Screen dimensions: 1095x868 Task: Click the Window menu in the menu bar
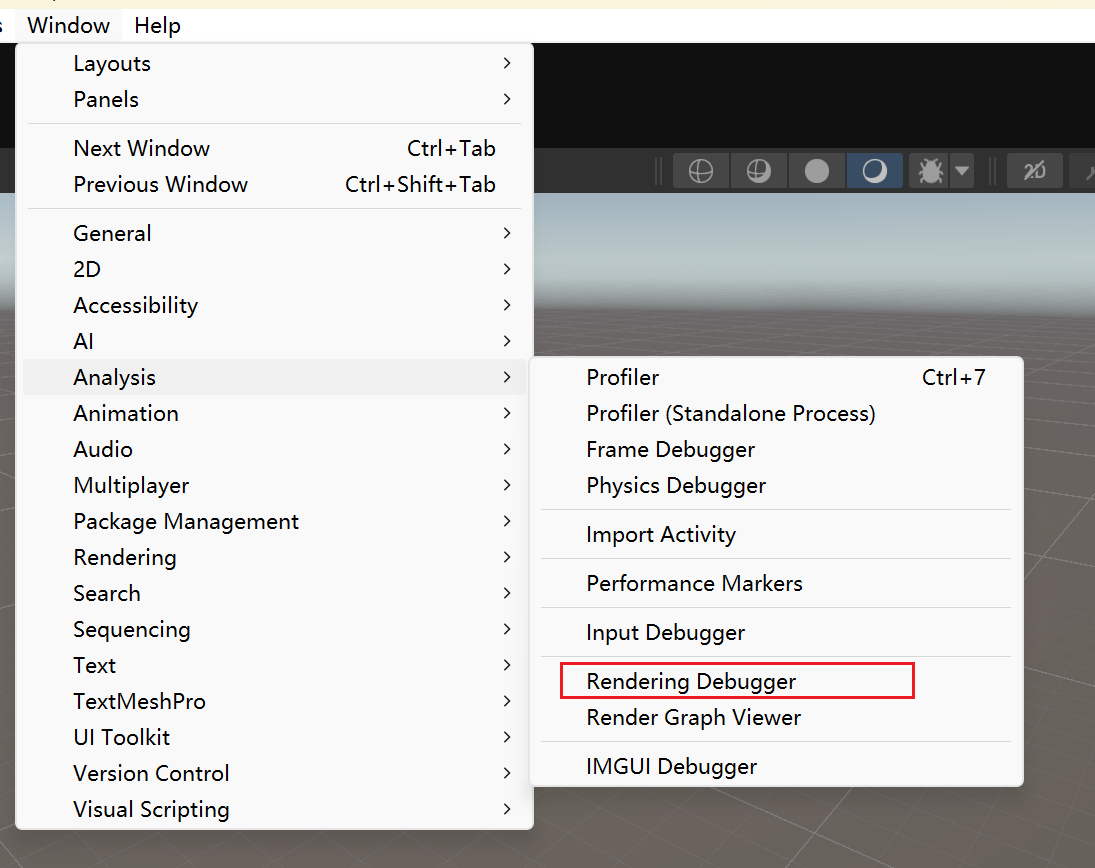(68, 25)
